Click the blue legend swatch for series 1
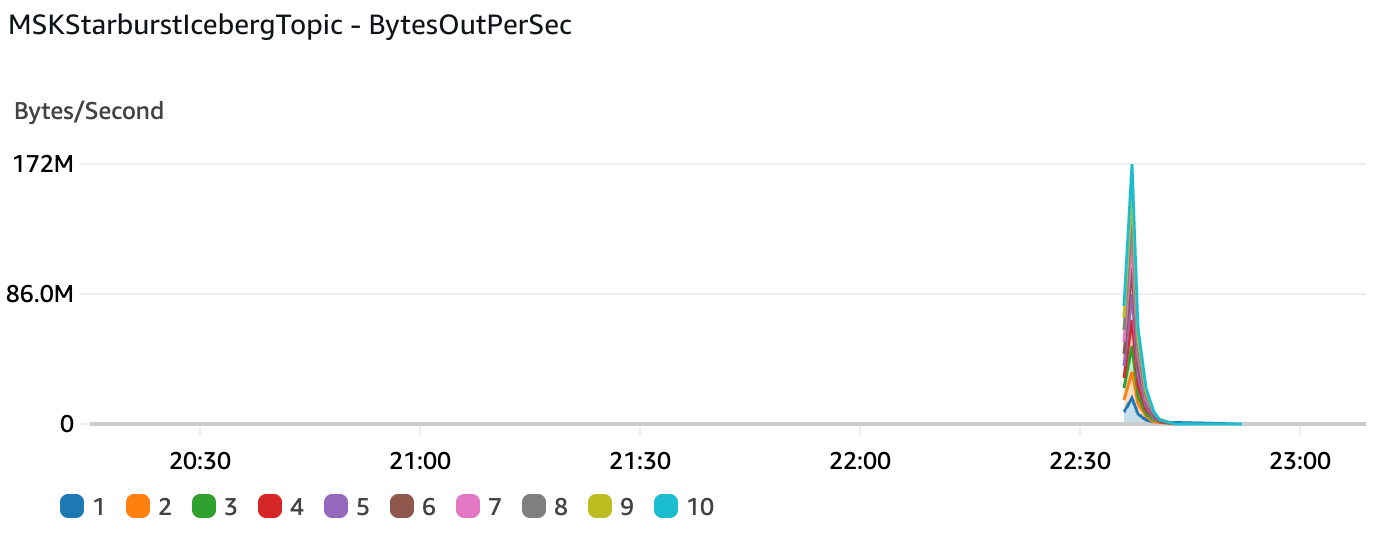Image resolution: width=1376 pixels, height=538 pixels. point(71,507)
